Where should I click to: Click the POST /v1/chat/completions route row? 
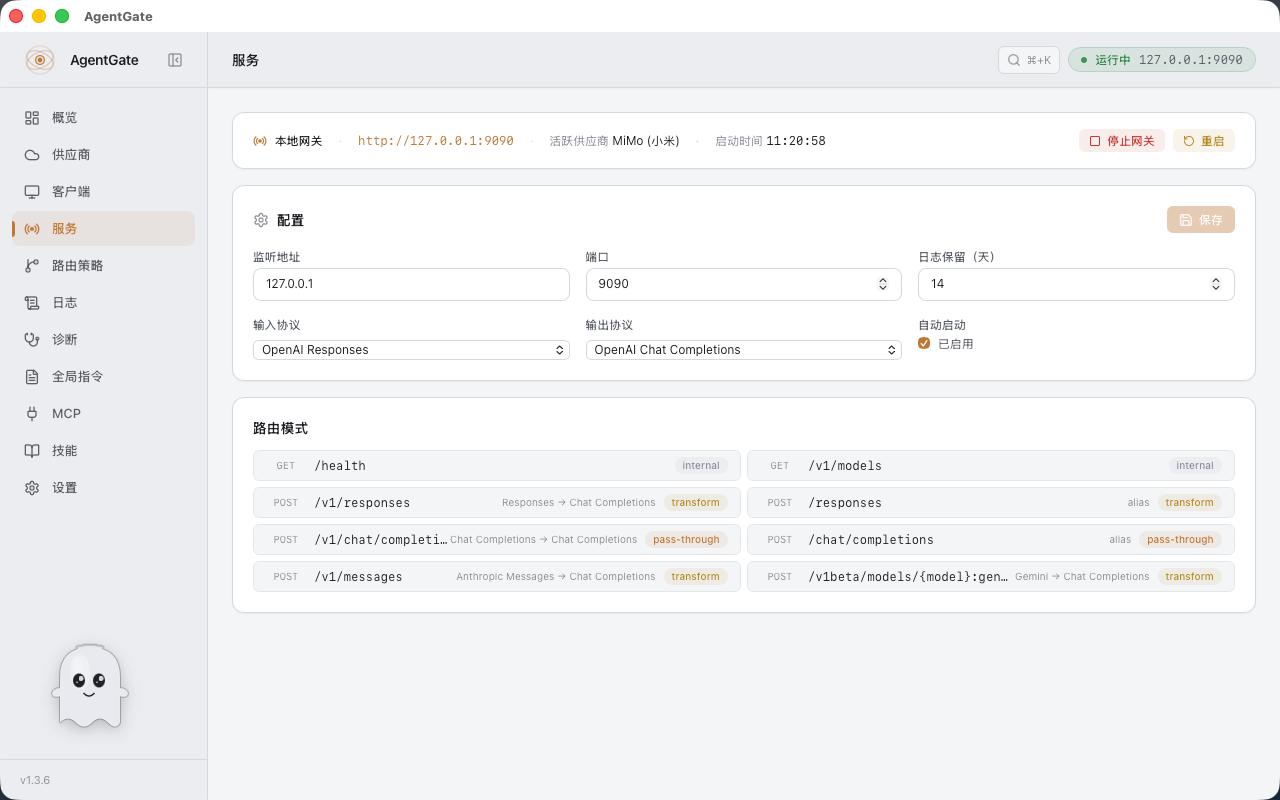click(x=497, y=540)
